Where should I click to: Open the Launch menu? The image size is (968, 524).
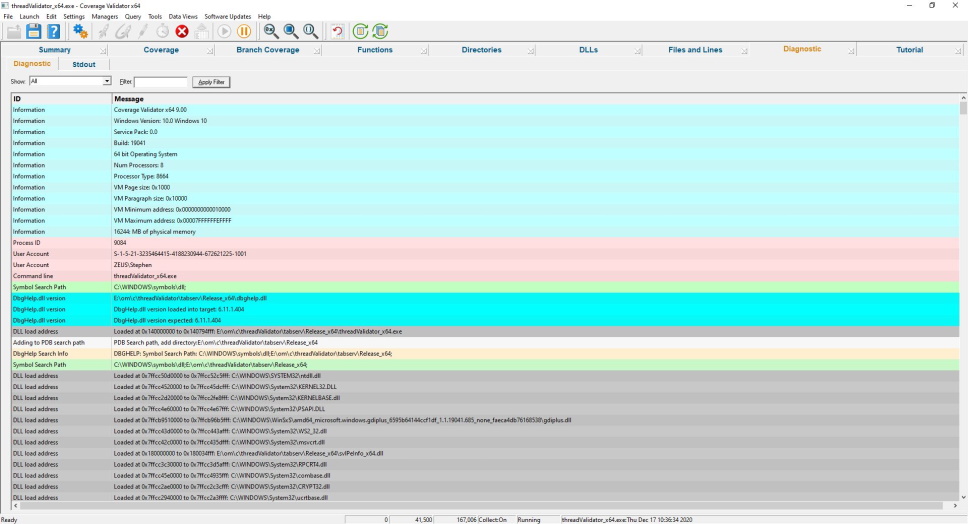(29, 17)
